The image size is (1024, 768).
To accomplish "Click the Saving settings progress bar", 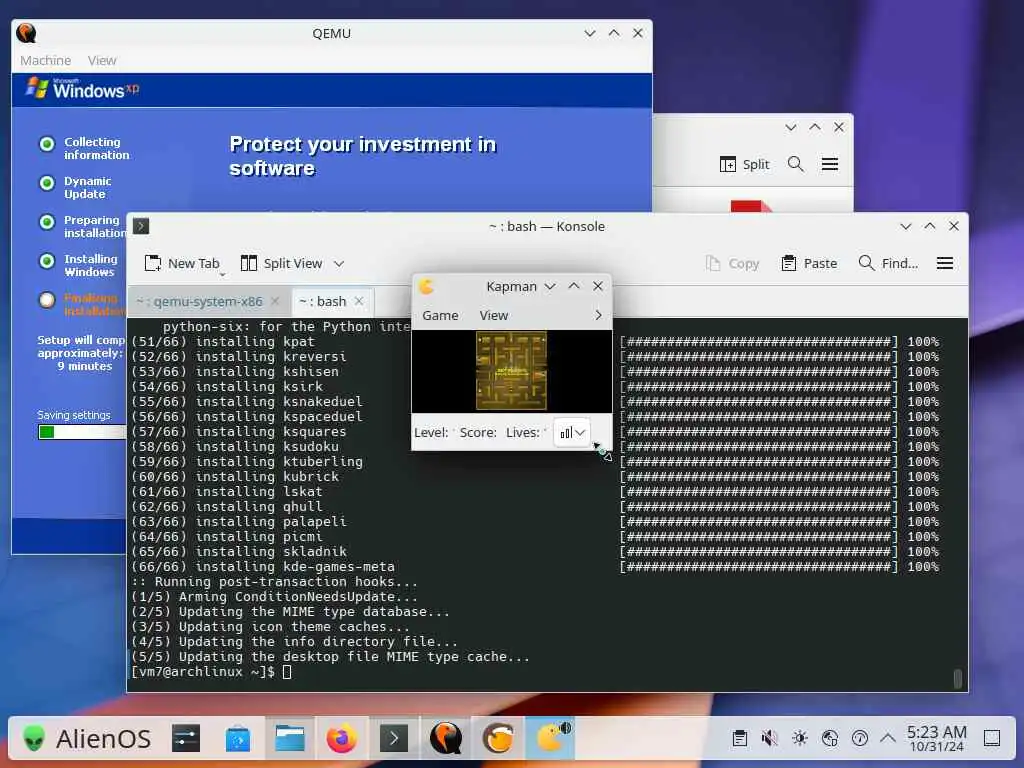I will tap(82, 432).
